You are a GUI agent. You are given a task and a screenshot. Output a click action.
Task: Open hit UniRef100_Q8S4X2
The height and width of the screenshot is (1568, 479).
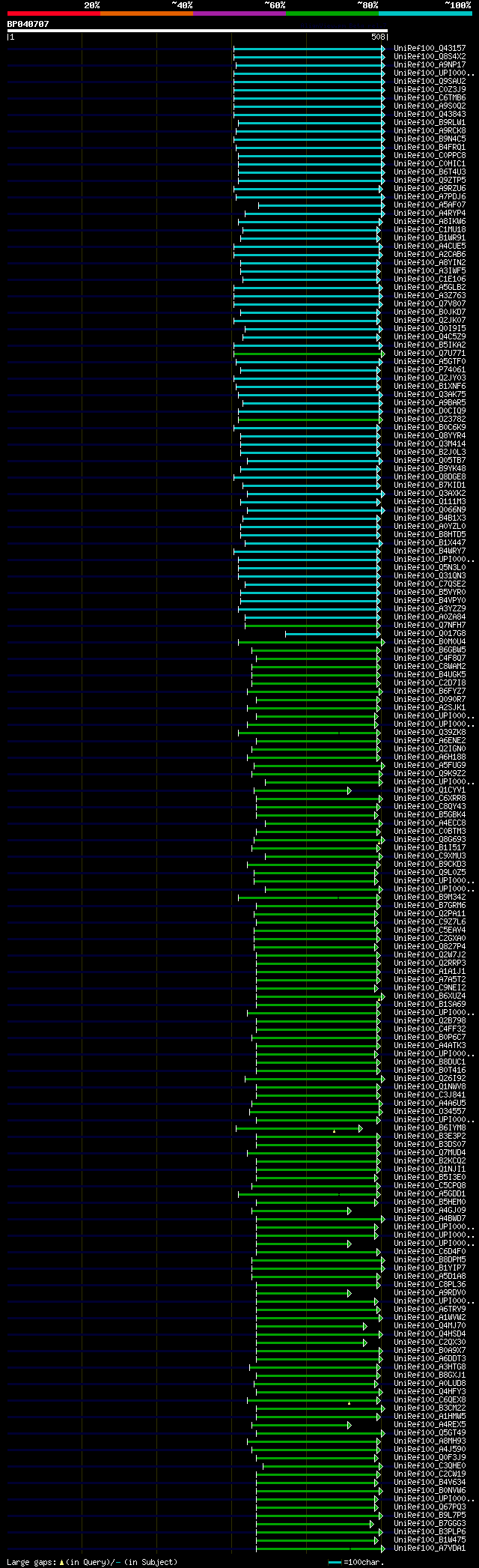click(430, 56)
